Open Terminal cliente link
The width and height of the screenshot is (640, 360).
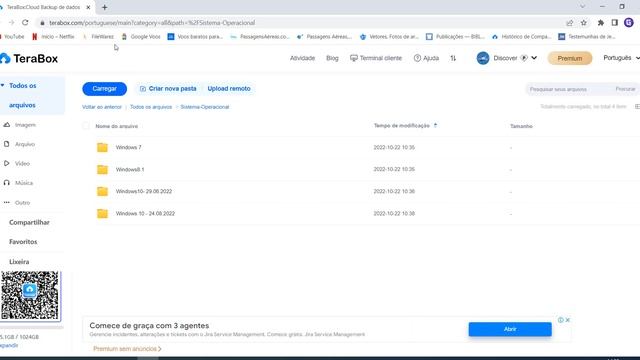coord(376,58)
